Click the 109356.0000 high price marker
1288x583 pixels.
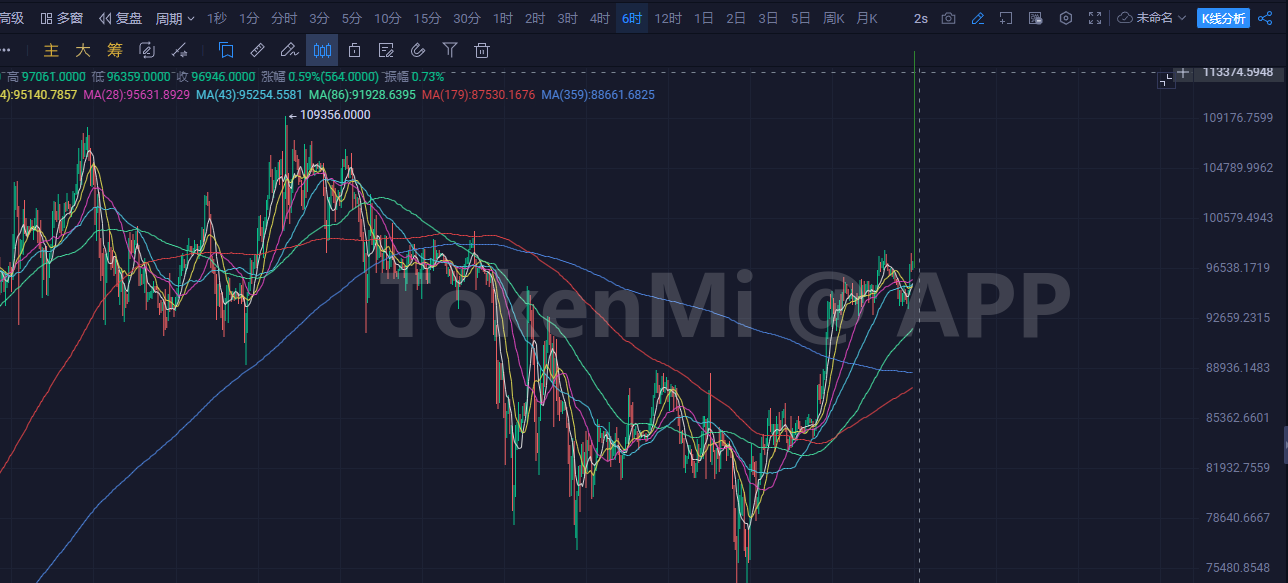coord(335,115)
